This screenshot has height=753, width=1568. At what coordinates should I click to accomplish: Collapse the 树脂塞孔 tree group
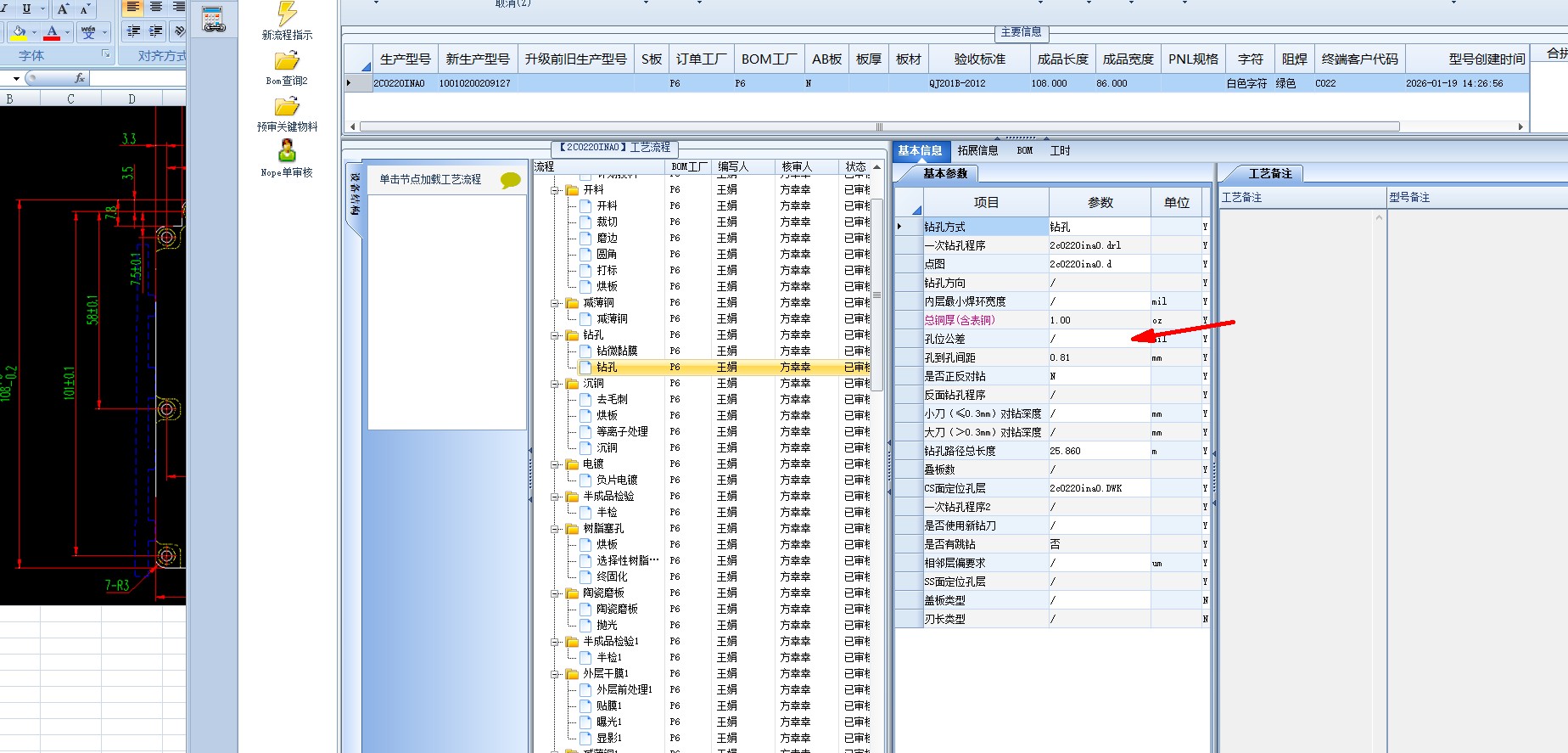click(555, 529)
